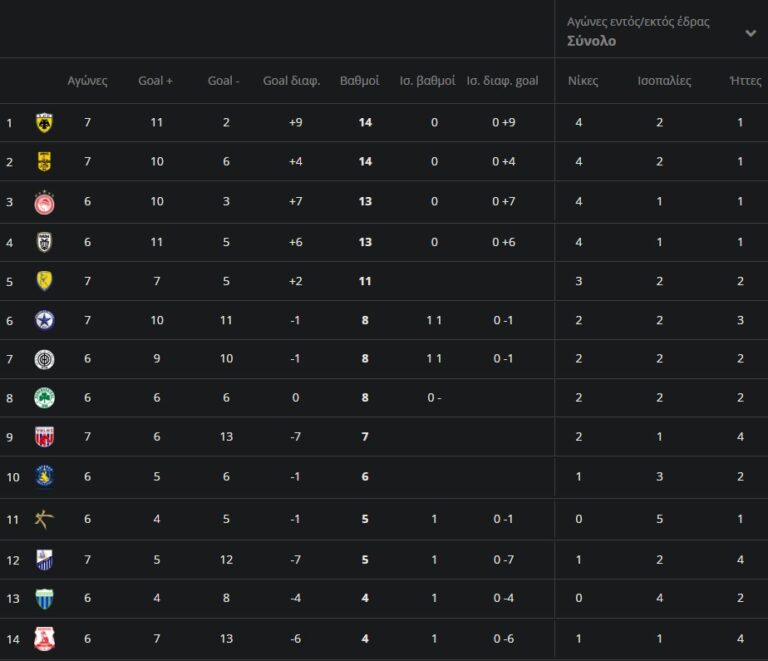The image size is (768, 661).
Task: Click the Goal διαφ. column header
Action: [x=291, y=81]
